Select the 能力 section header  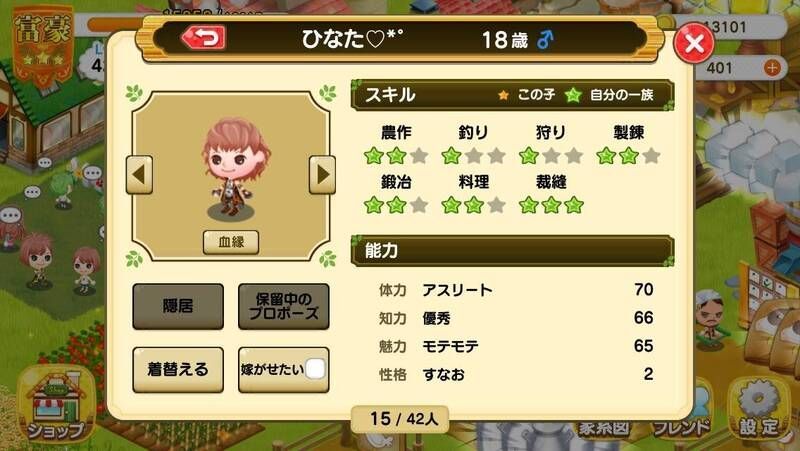click(x=513, y=250)
